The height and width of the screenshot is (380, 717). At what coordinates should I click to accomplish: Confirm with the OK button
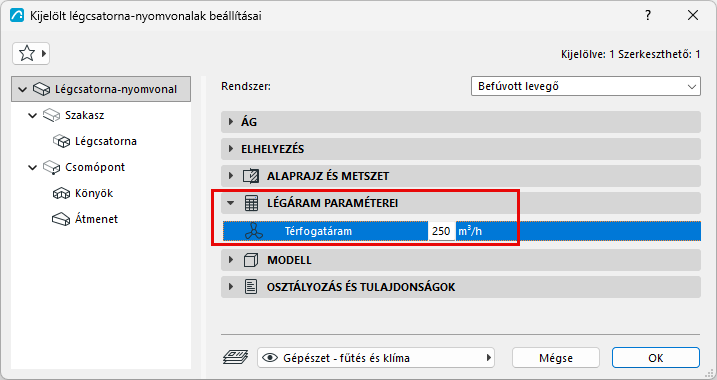656,358
